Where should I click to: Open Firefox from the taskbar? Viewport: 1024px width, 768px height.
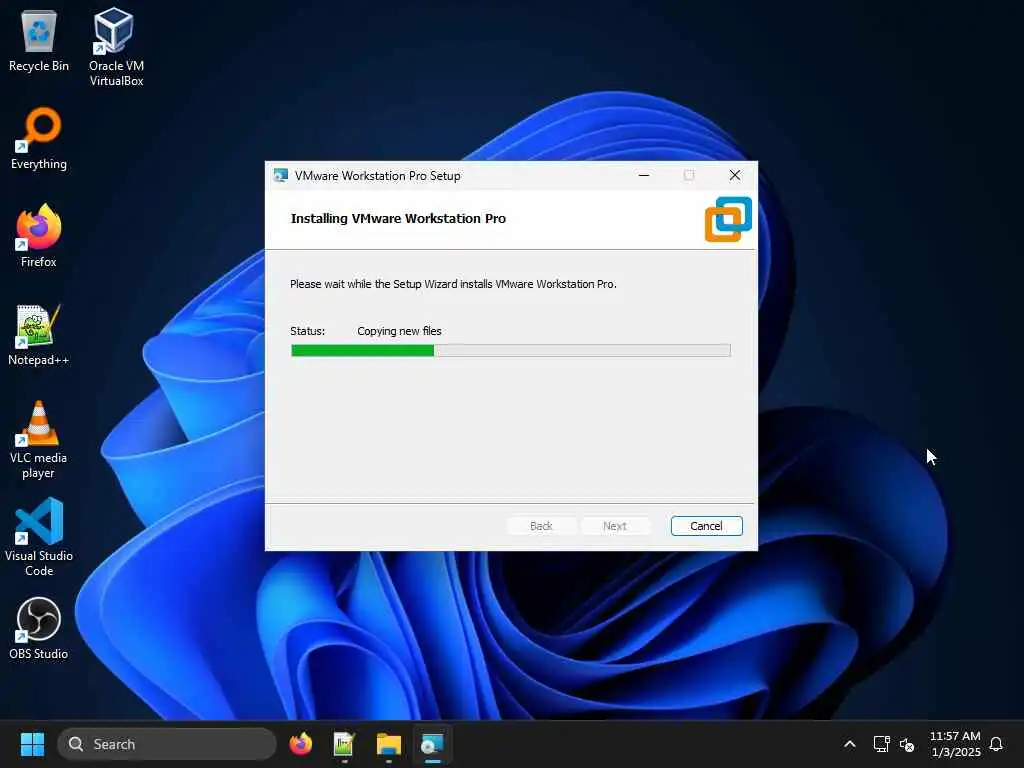pos(300,744)
